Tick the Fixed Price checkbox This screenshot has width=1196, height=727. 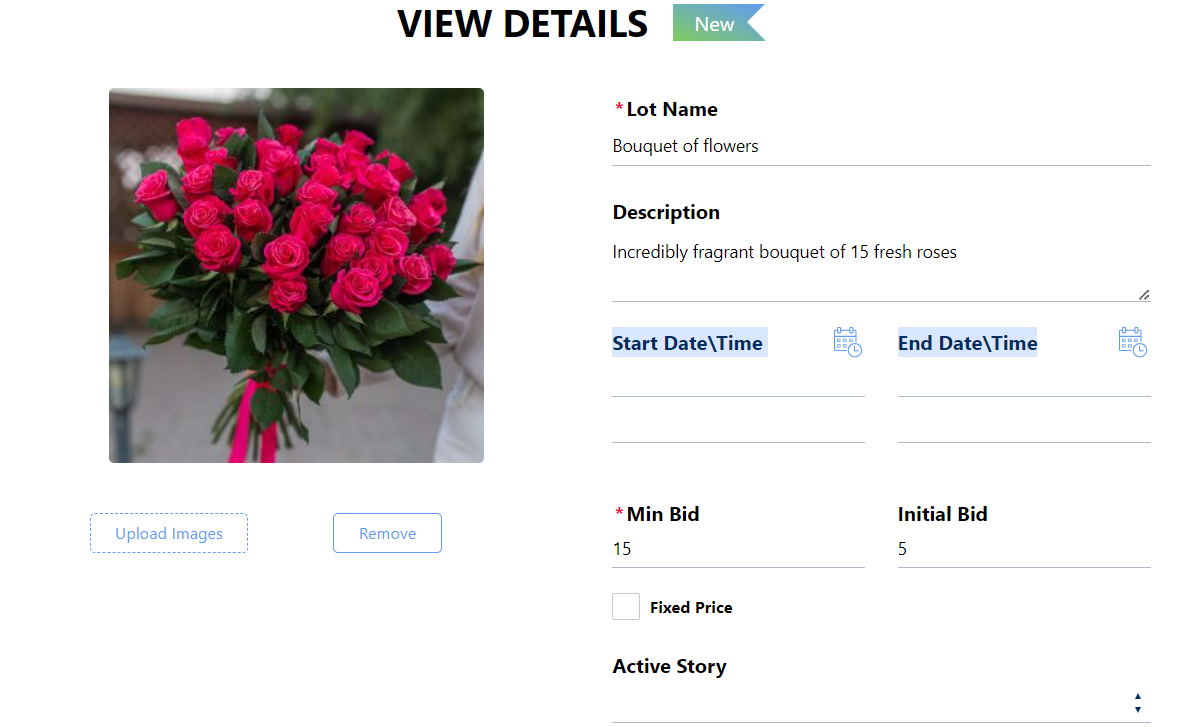pos(625,606)
